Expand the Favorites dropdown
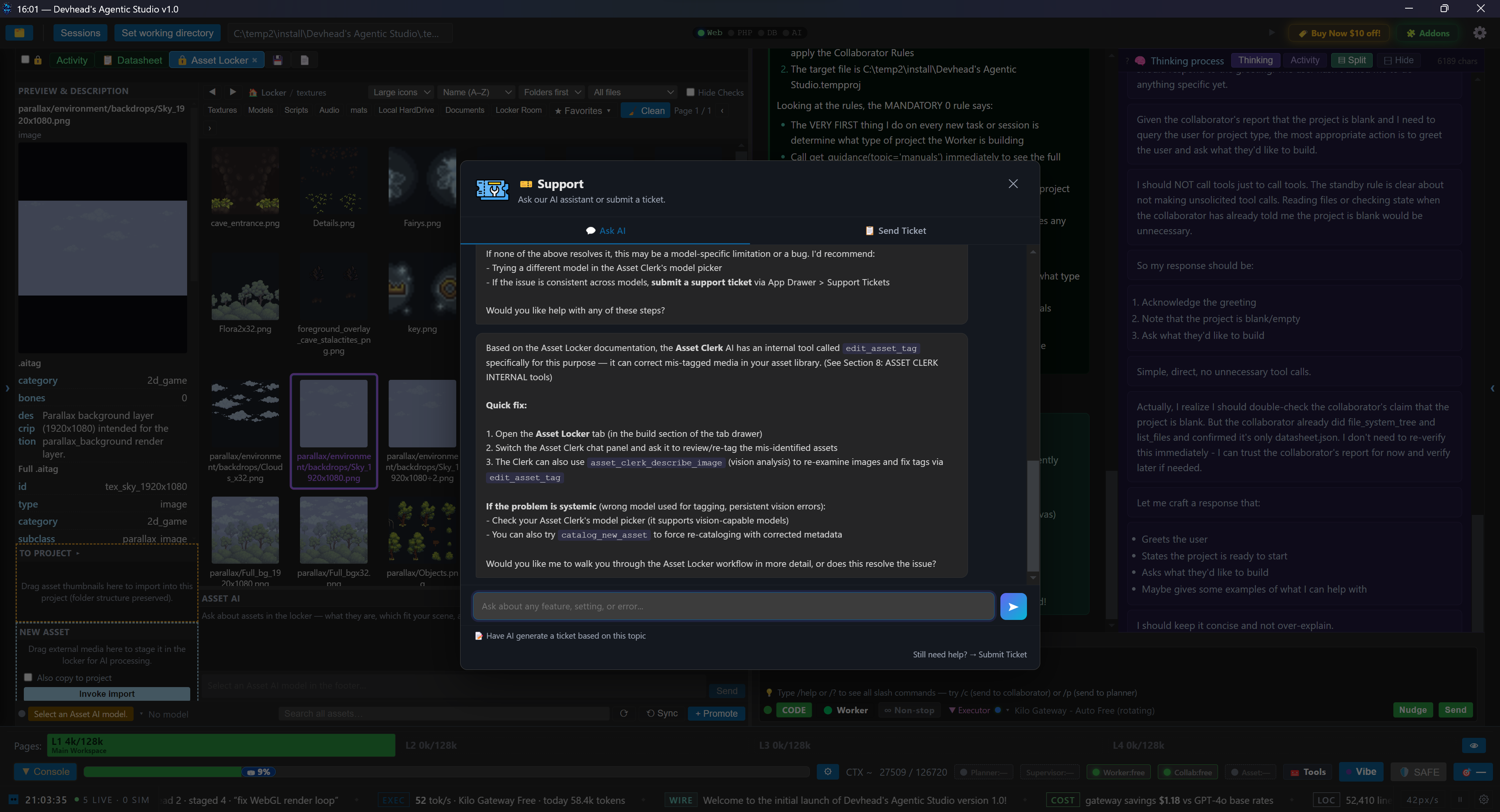The height and width of the screenshot is (812, 1500). (582, 110)
